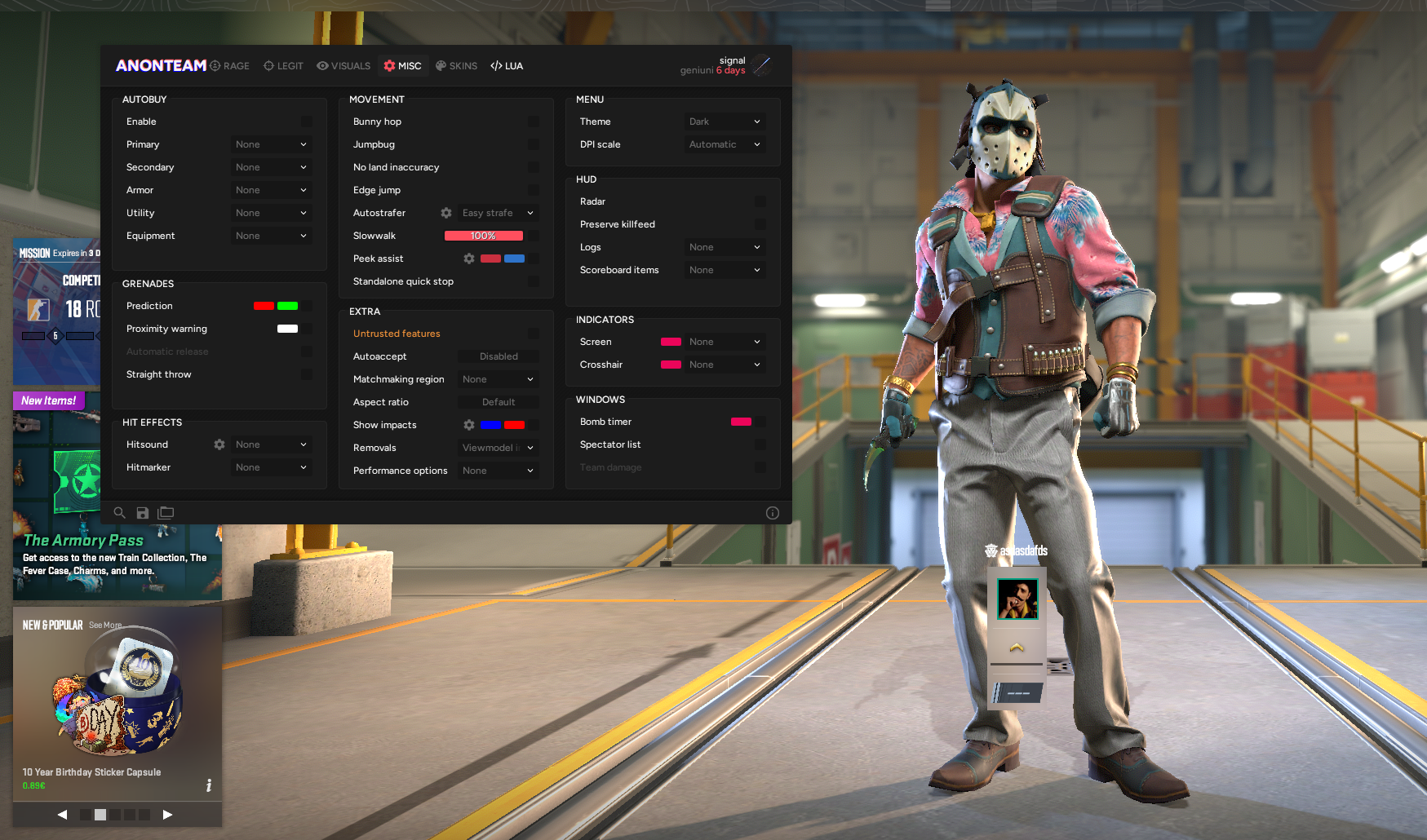Switch to the RAGE tab

click(x=230, y=66)
